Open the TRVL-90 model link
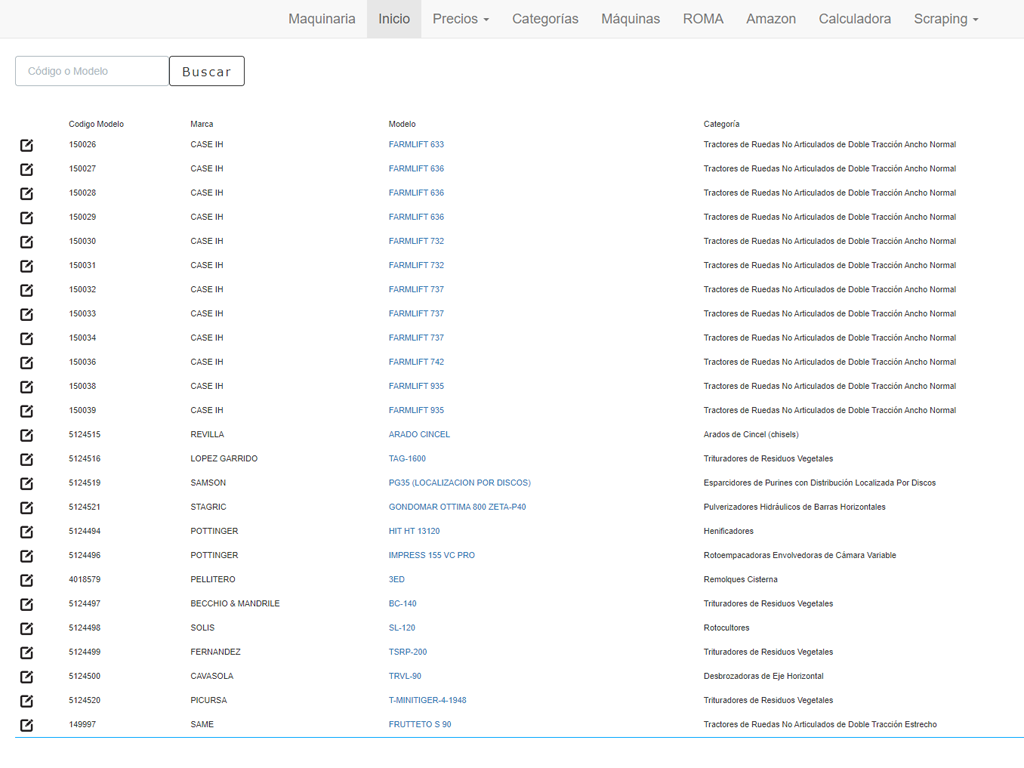 pos(405,676)
